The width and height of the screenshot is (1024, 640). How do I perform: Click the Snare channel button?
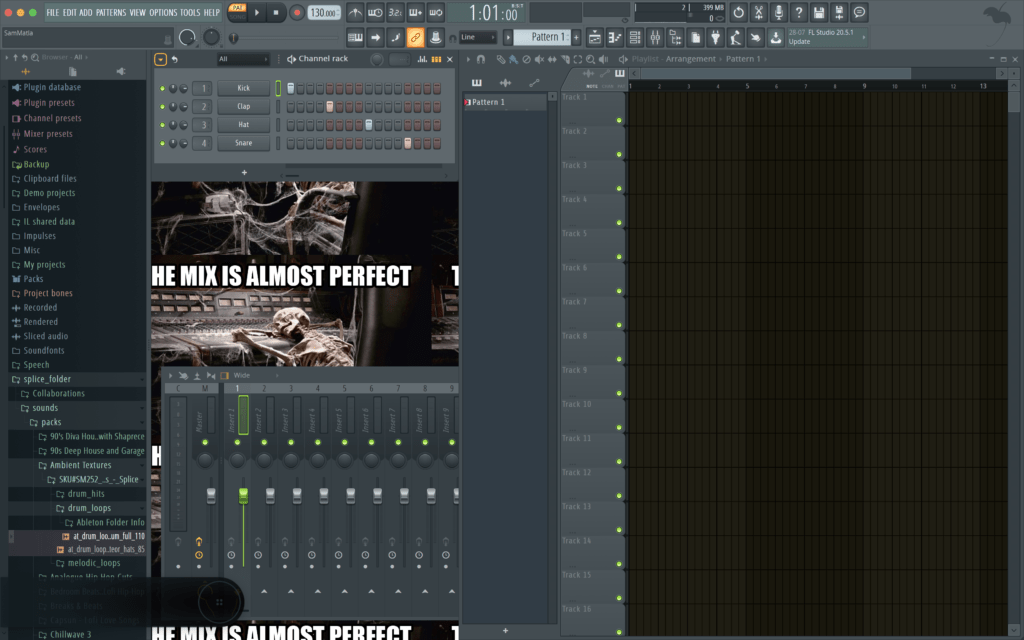(x=244, y=143)
